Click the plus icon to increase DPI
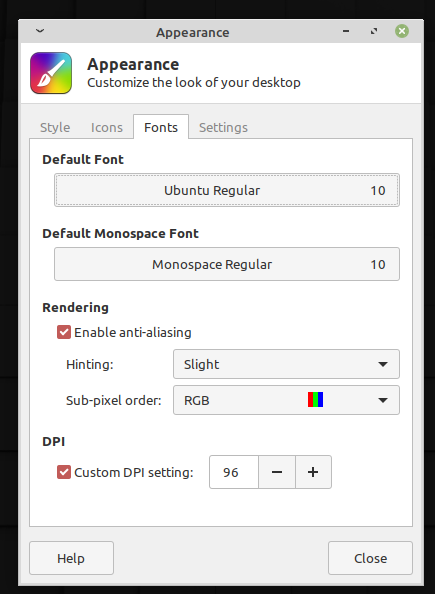The image size is (435, 594). point(313,472)
